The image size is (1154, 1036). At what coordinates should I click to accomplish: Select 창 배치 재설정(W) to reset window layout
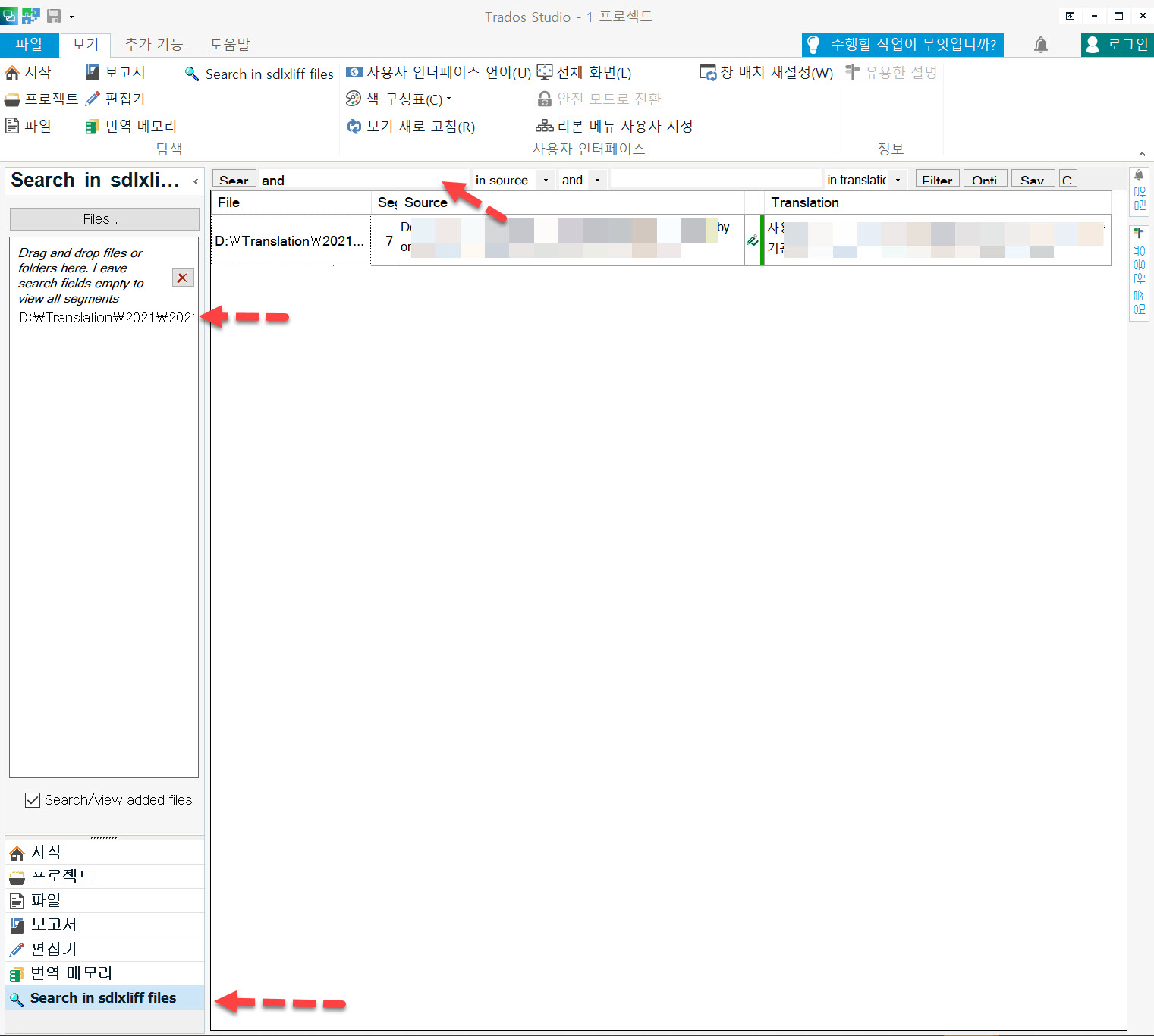point(766,72)
